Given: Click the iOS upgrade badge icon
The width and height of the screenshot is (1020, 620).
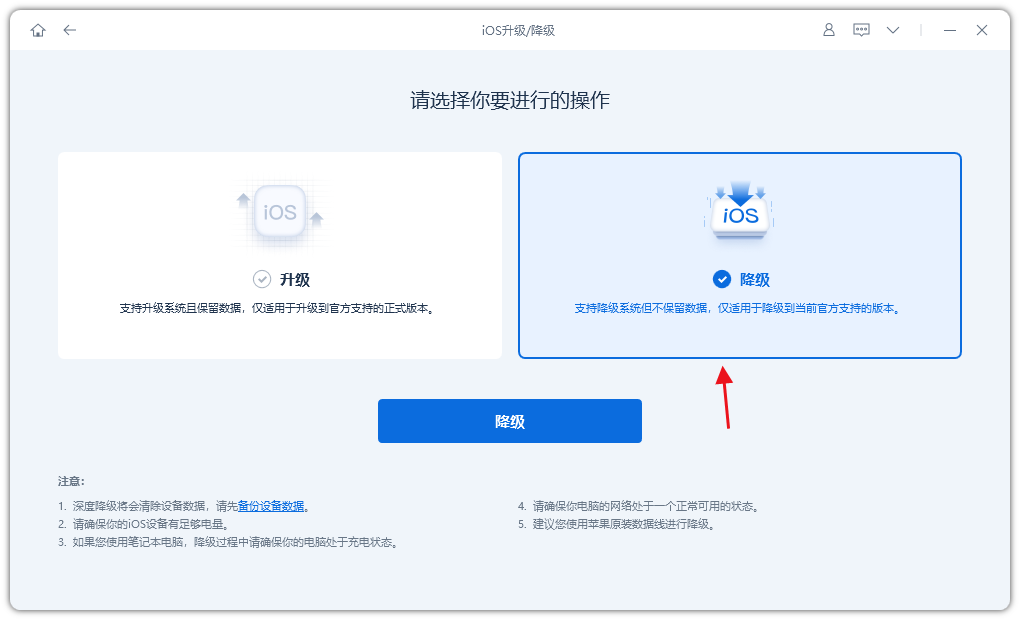Looking at the screenshot, I should [280, 212].
